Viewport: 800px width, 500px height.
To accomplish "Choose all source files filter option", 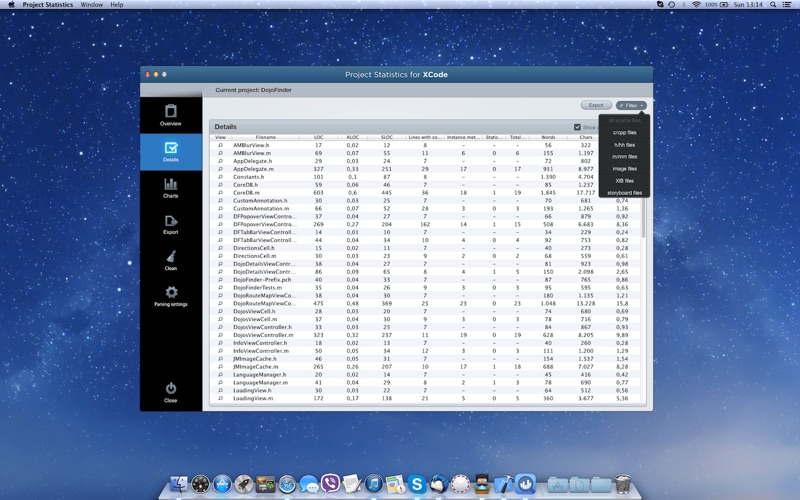I will tap(624, 120).
